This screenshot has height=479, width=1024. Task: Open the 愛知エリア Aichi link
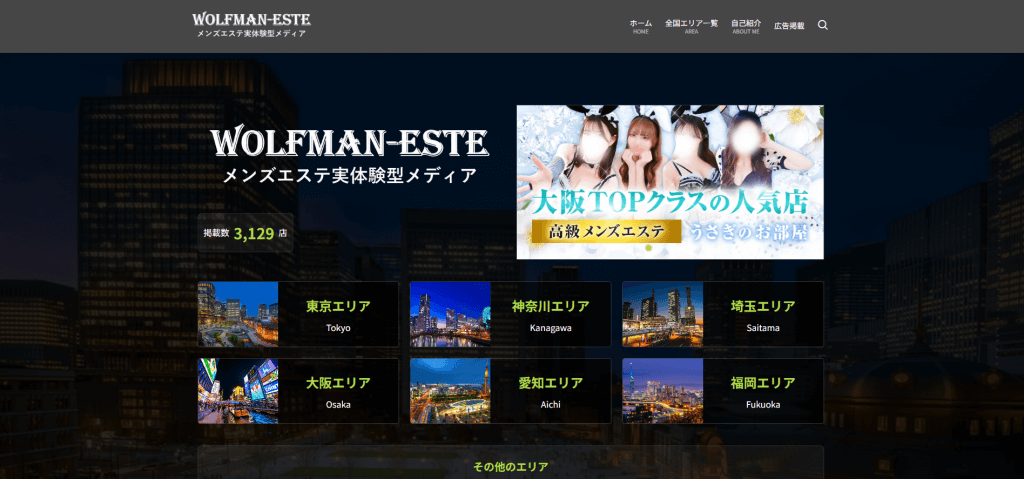[x=550, y=391]
